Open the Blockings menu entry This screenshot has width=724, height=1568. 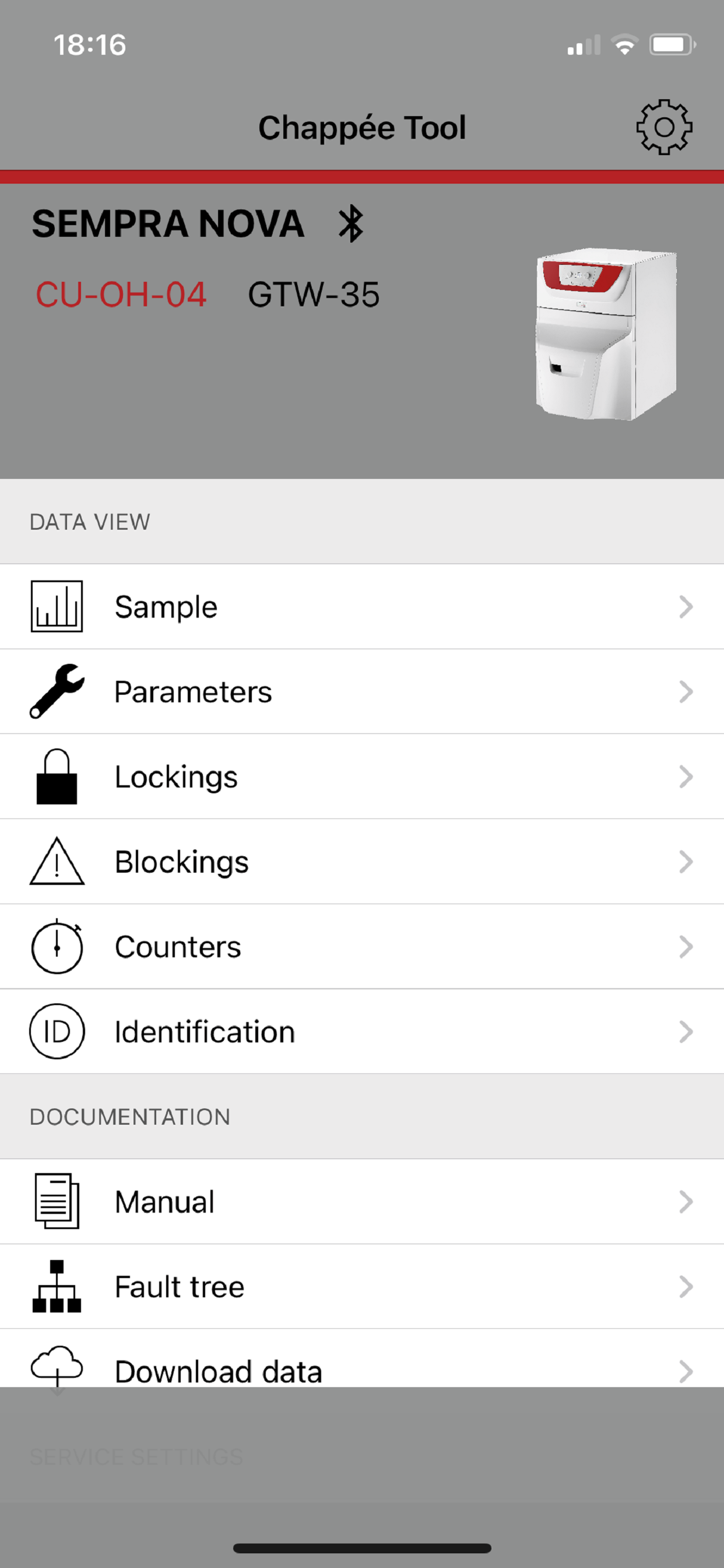362,862
